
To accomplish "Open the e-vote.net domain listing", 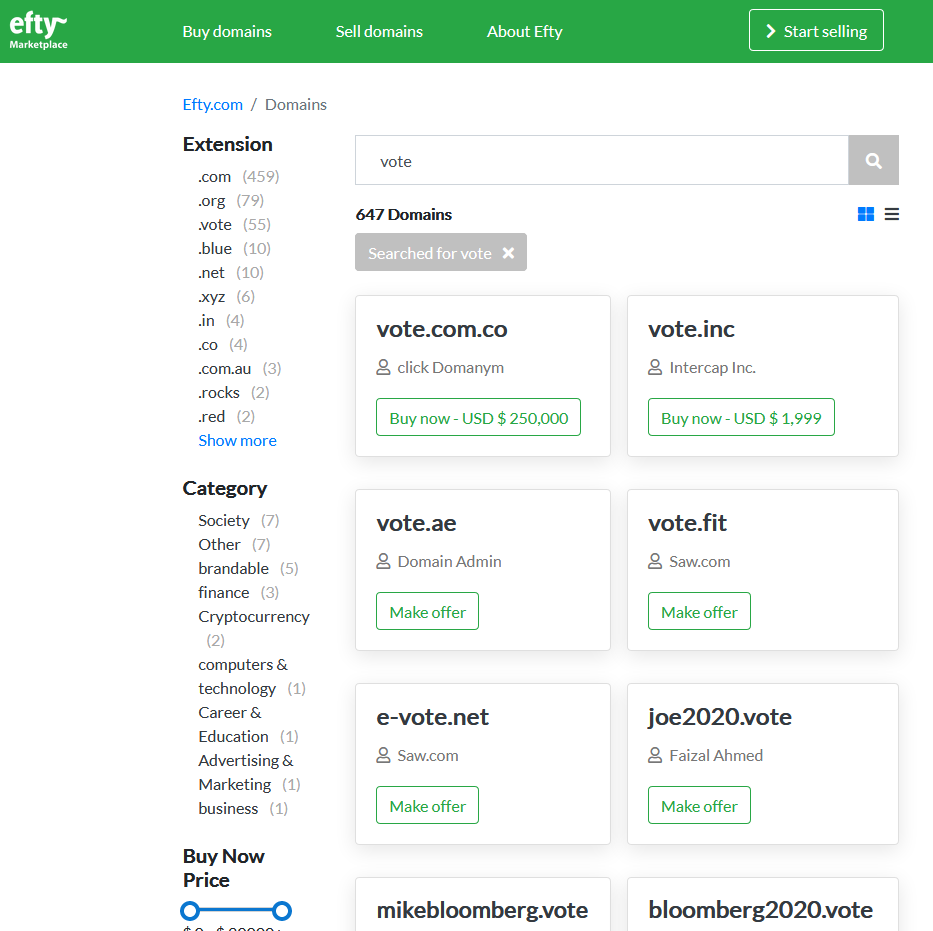I will [x=433, y=717].
